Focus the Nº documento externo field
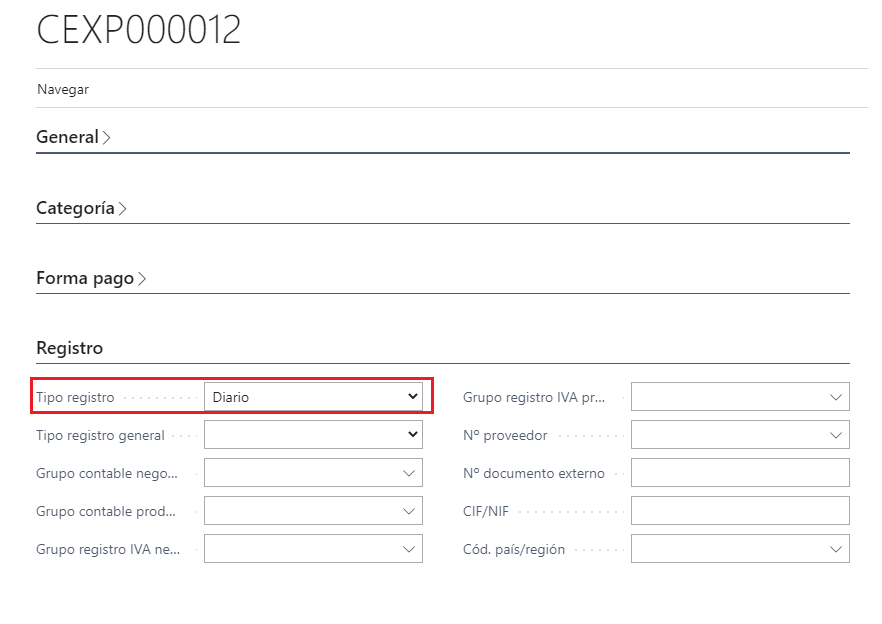Viewport: 882px width, 624px height. click(x=740, y=473)
